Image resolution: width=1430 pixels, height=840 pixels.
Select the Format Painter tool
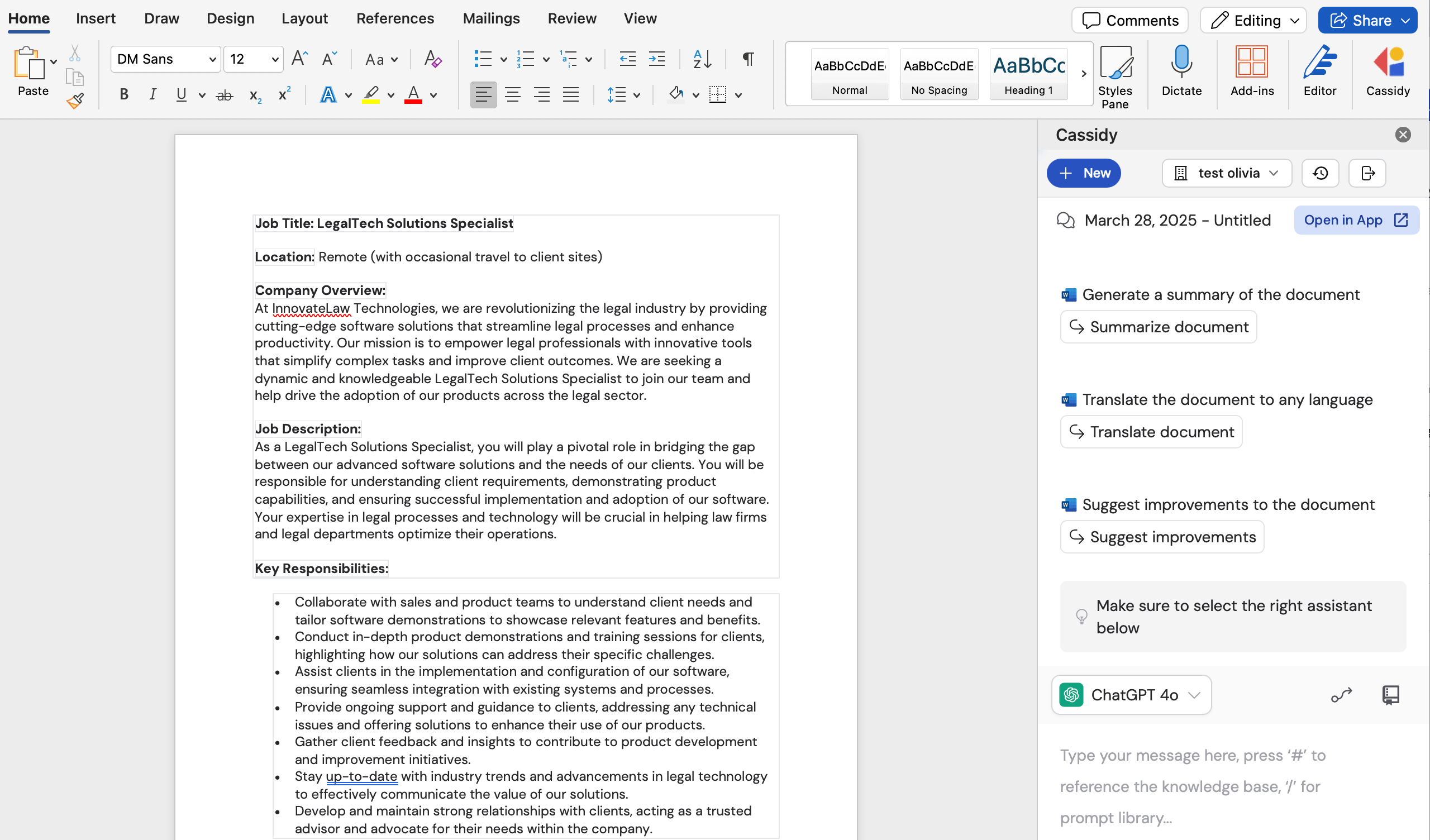(74, 101)
